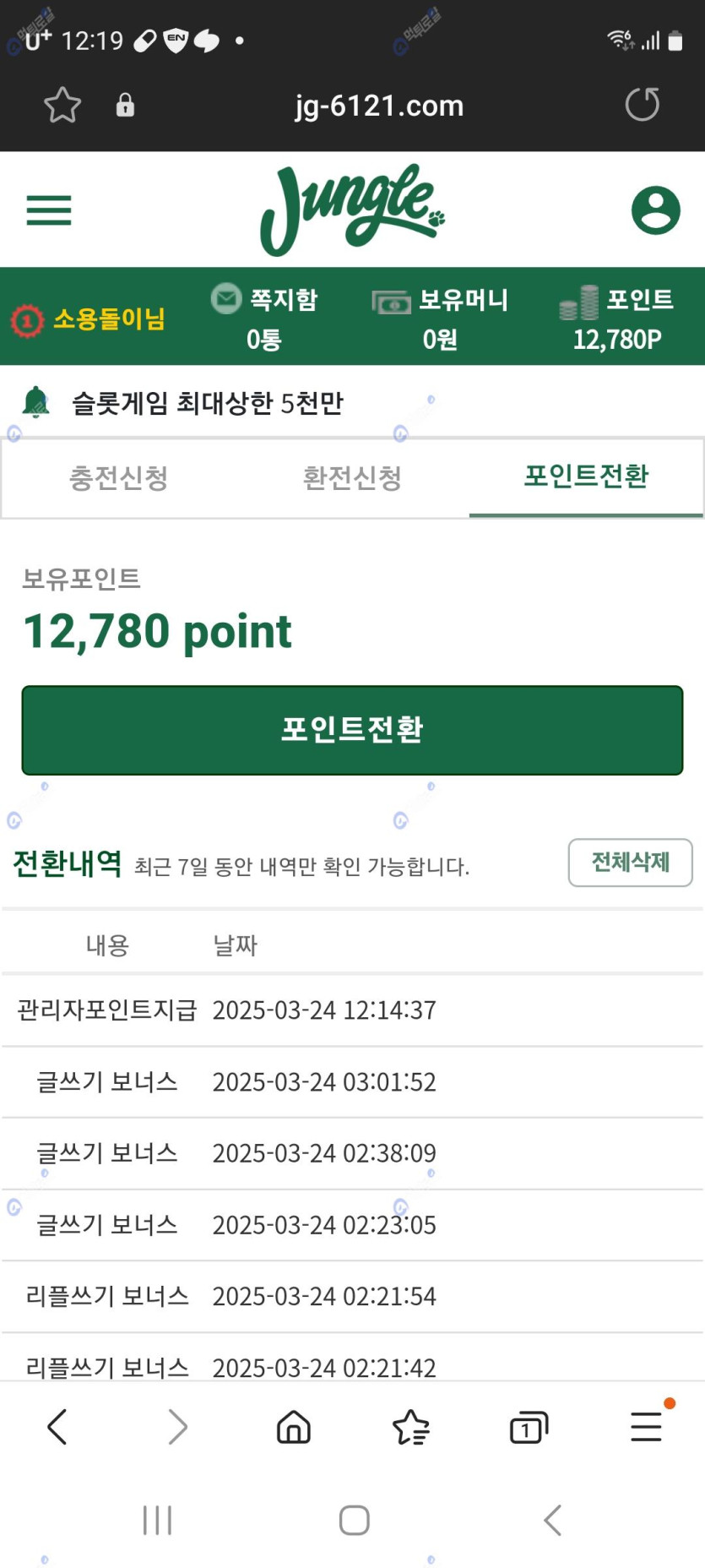The image size is (705, 1568).
Task: Switch to the 환전신청 tab
Action: pyautogui.click(x=352, y=477)
